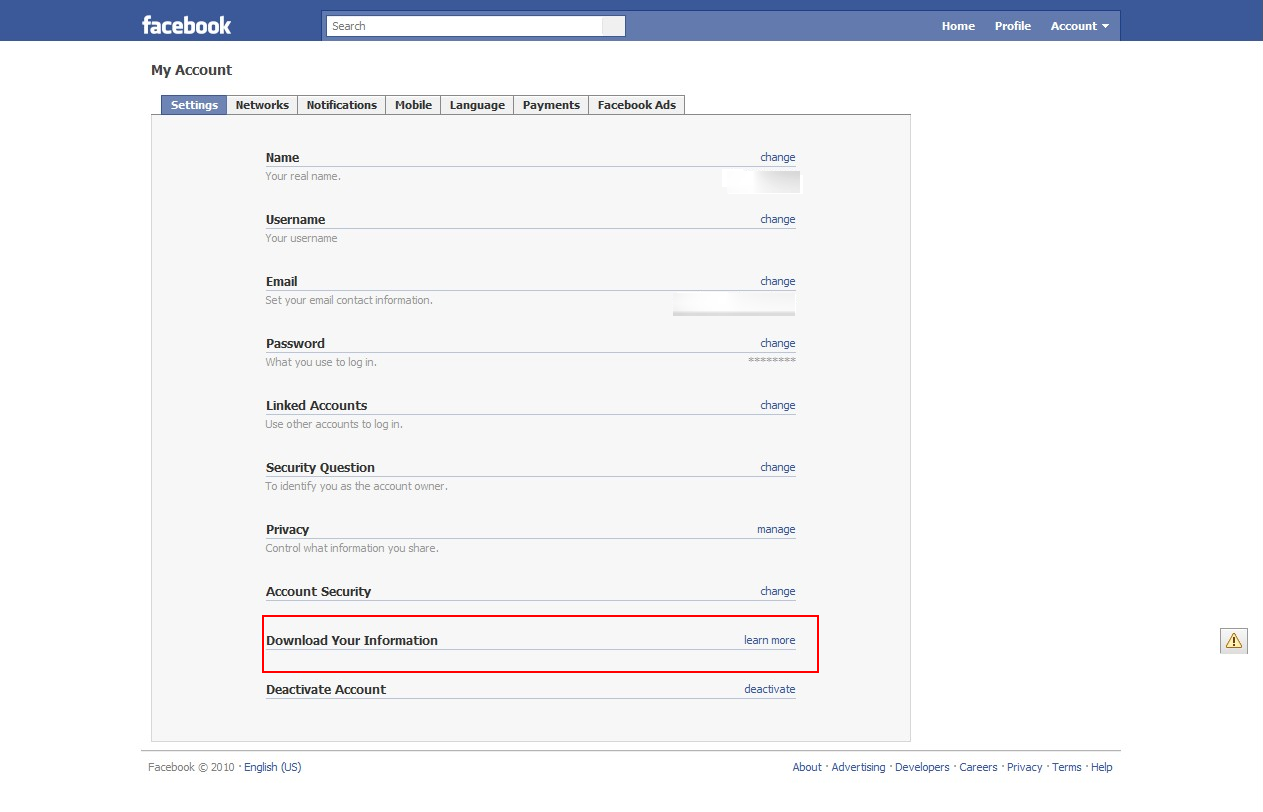
Task: Click change next to Name
Action: click(777, 157)
